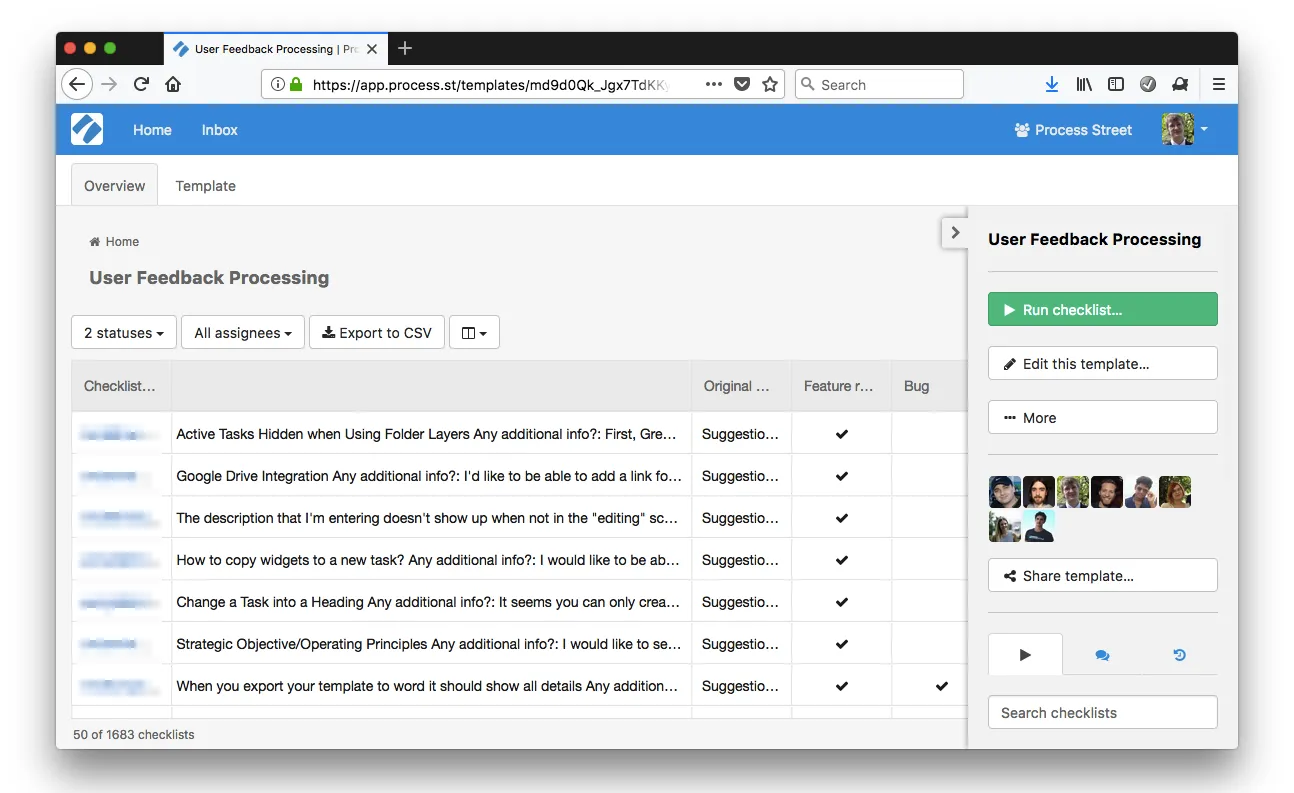
Task: Click the Bug checkmark in export template row
Action: [941, 686]
